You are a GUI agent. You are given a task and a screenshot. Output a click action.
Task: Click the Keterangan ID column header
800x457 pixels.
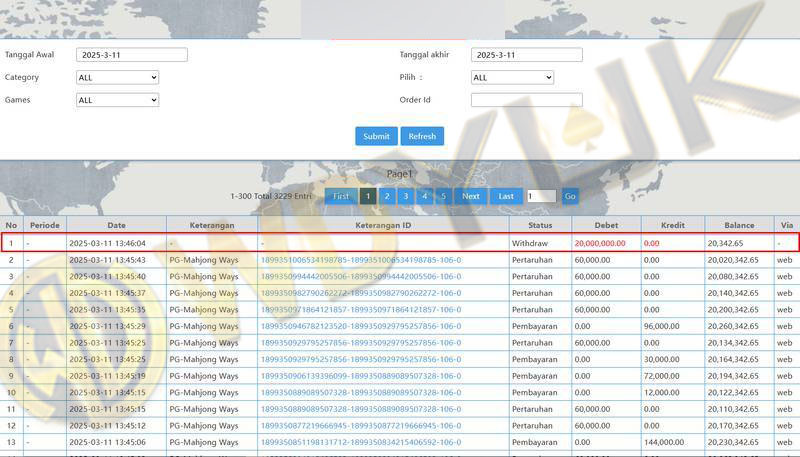(383, 225)
